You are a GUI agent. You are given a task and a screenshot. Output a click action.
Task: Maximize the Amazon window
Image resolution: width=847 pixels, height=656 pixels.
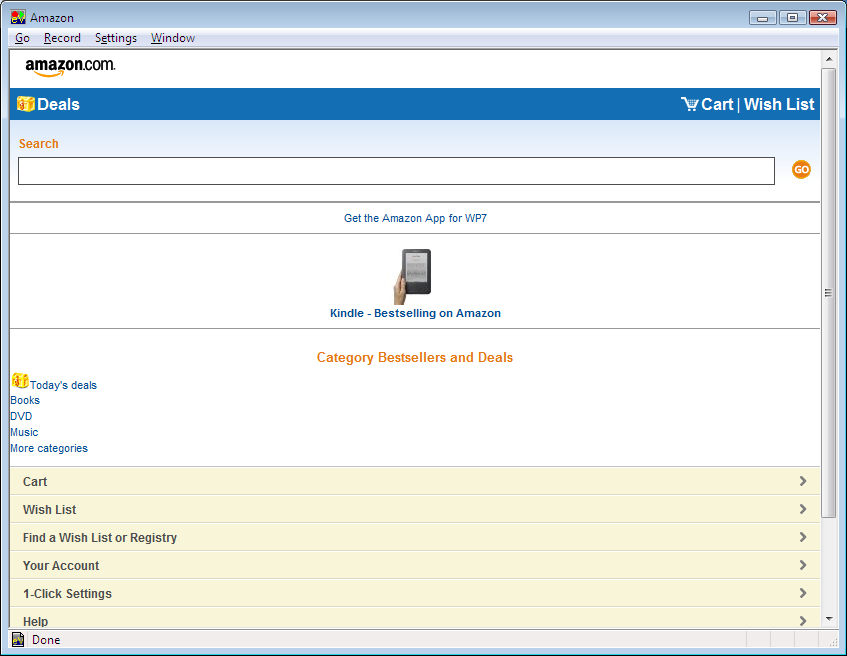click(792, 18)
